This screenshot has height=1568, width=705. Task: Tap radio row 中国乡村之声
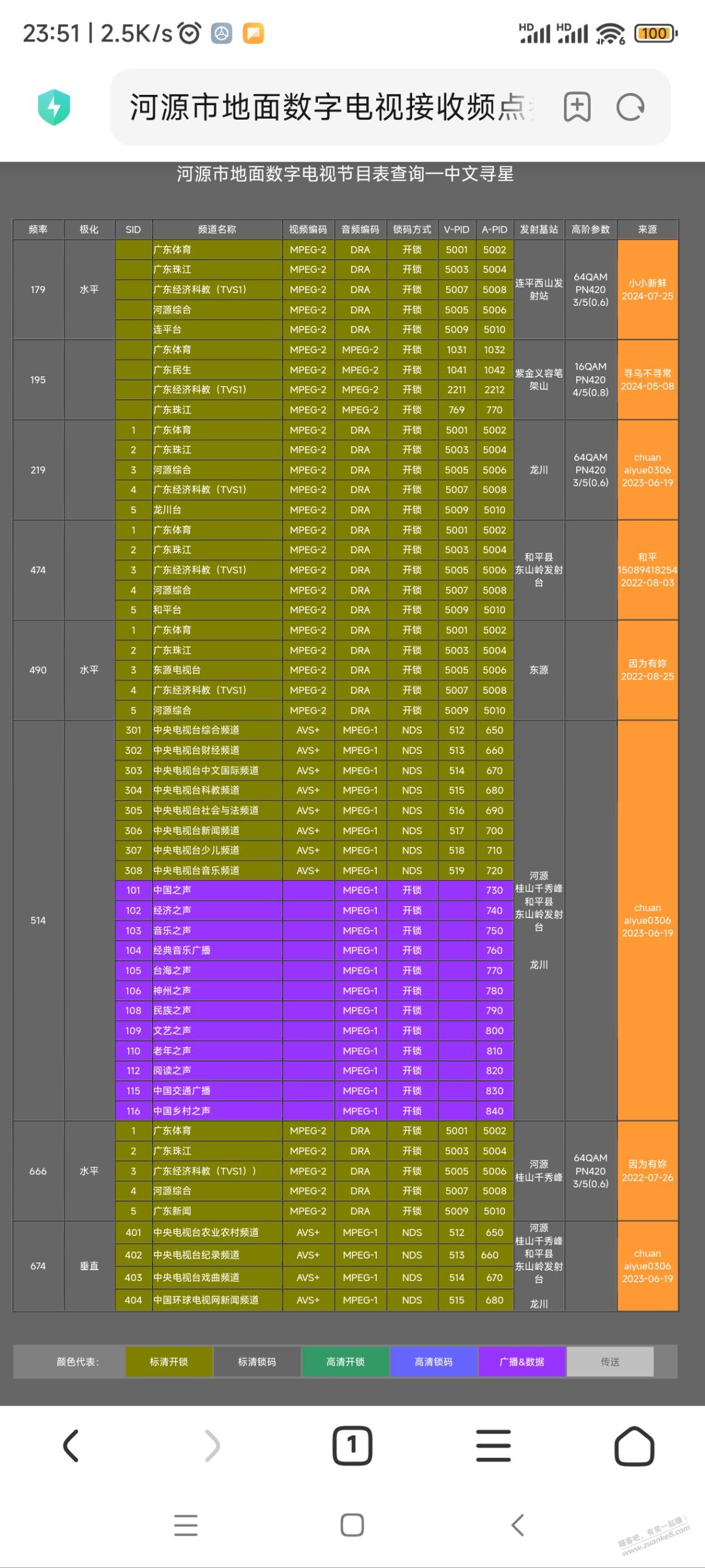[x=217, y=1111]
